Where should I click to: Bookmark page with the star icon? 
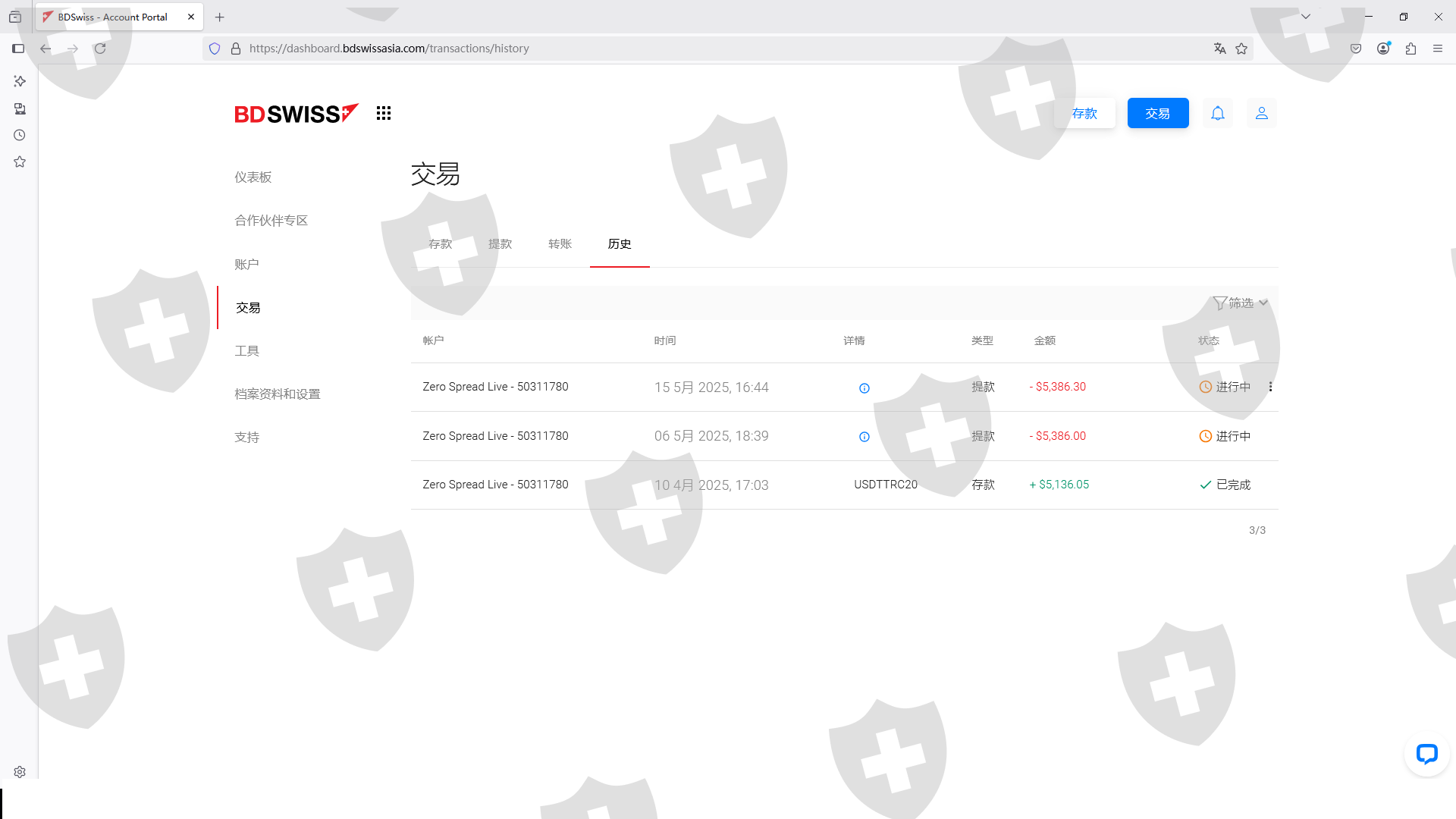coord(1241,49)
